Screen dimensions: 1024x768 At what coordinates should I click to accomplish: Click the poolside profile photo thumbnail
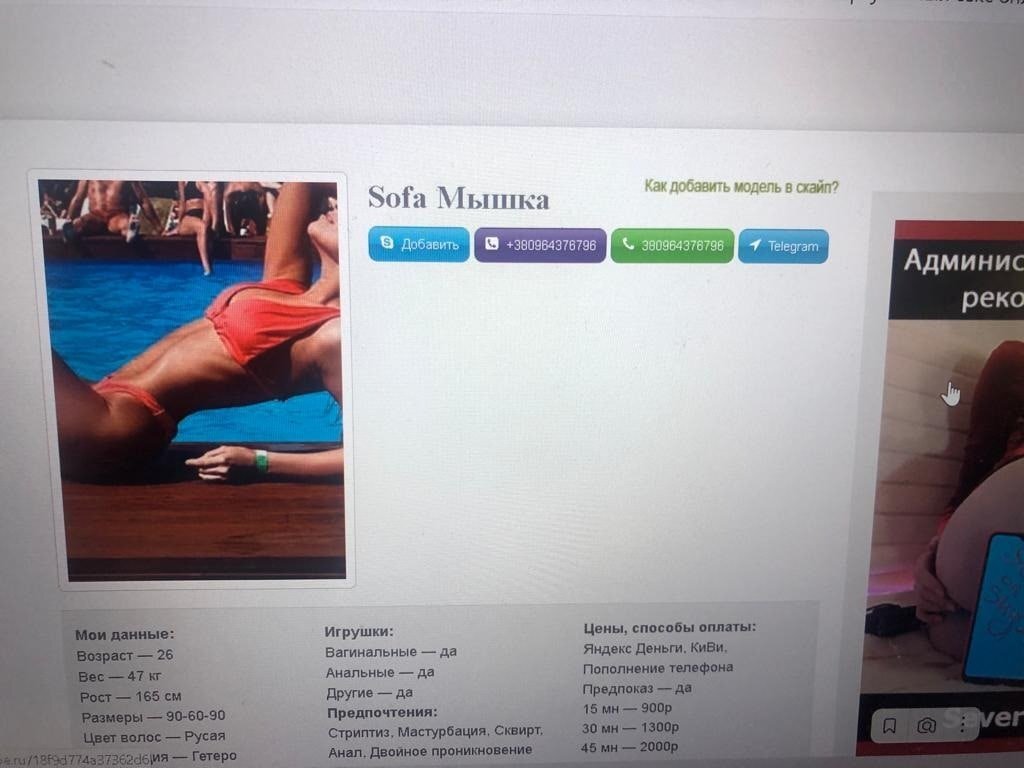[191, 379]
